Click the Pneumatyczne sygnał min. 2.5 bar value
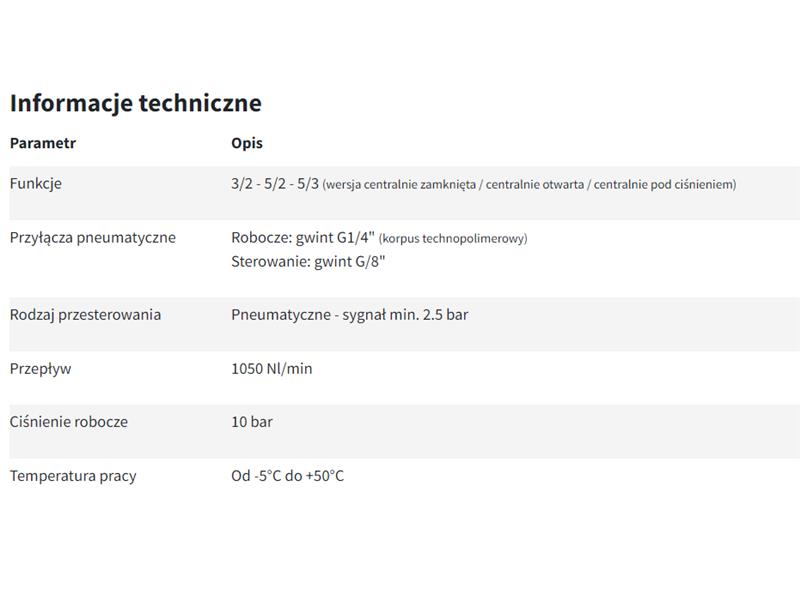The image size is (800, 600). (349, 315)
